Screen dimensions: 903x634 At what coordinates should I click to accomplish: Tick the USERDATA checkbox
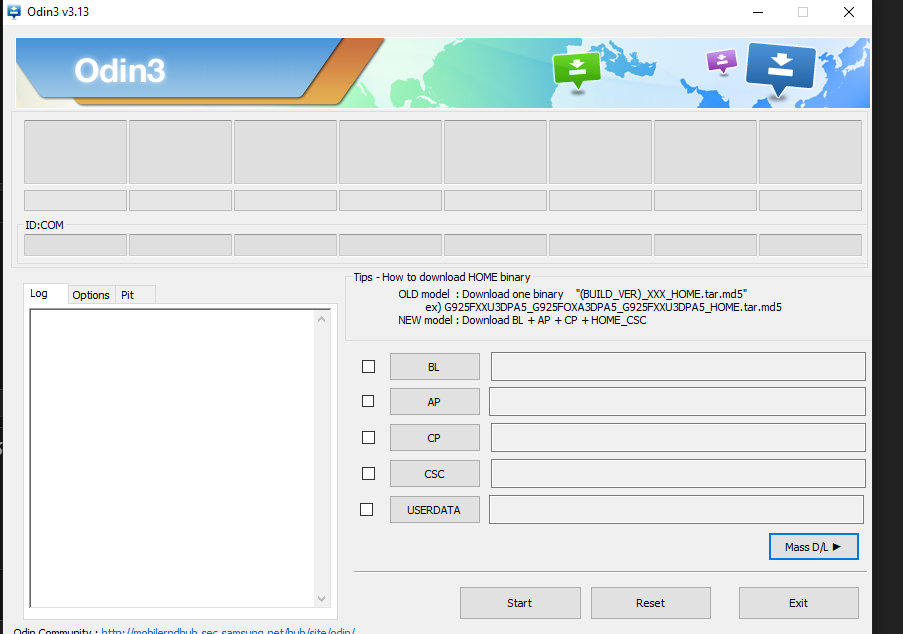(367, 510)
